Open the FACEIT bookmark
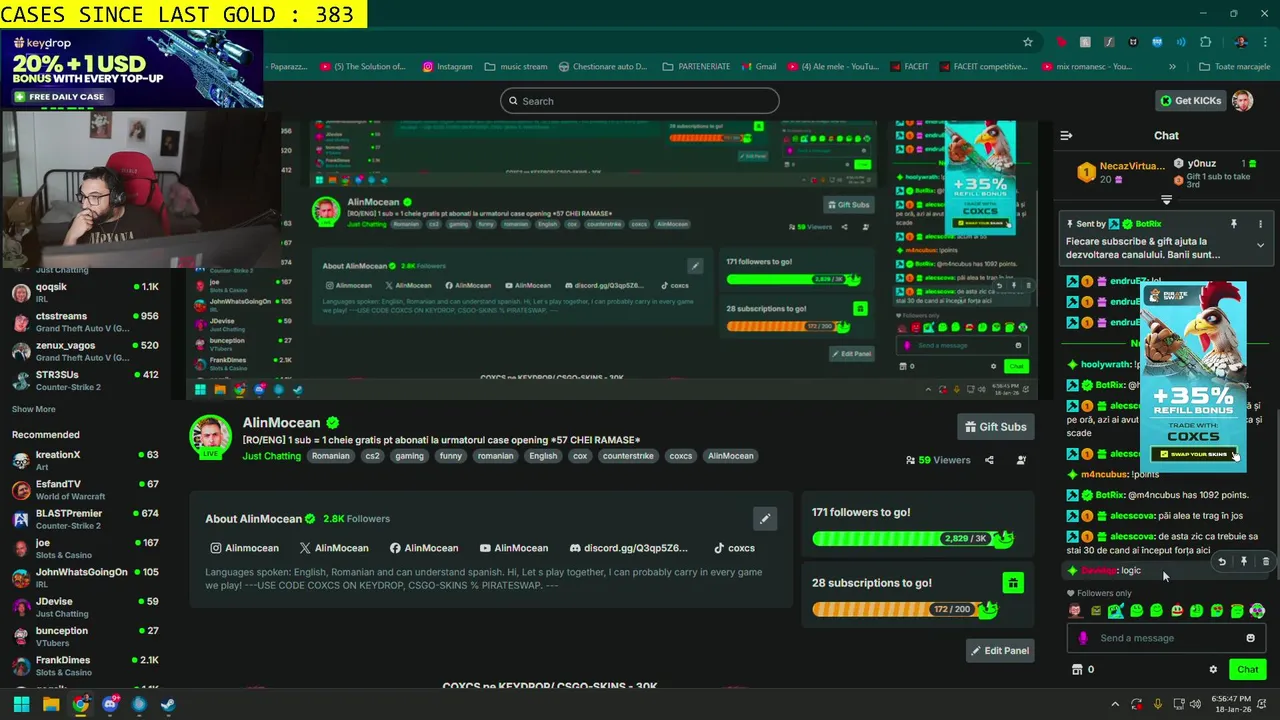The height and width of the screenshot is (720, 1280). (x=908, y=67)
